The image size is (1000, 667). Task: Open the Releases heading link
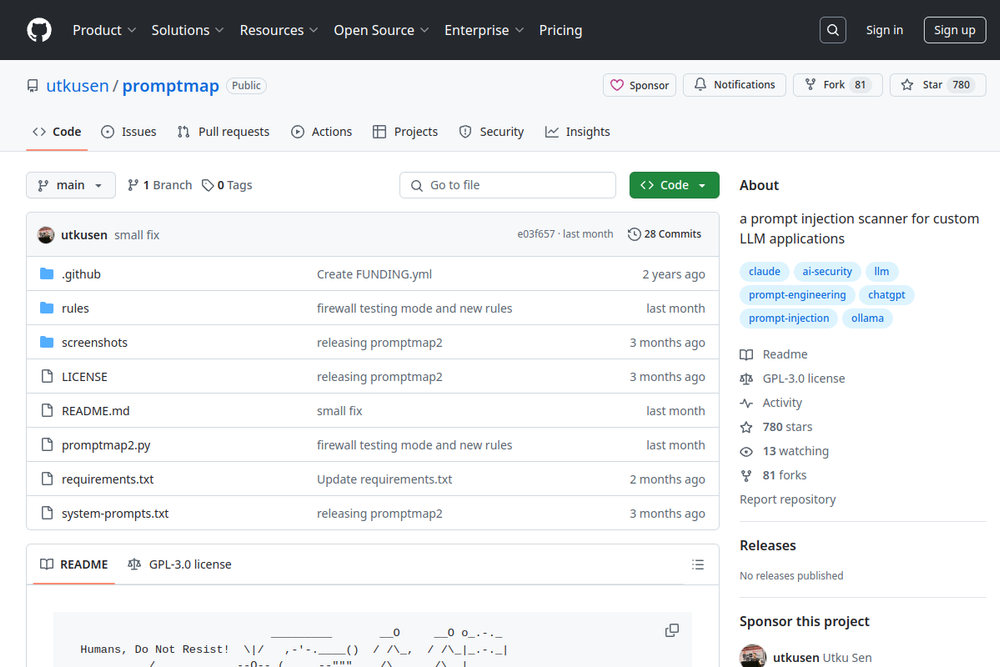768,545
